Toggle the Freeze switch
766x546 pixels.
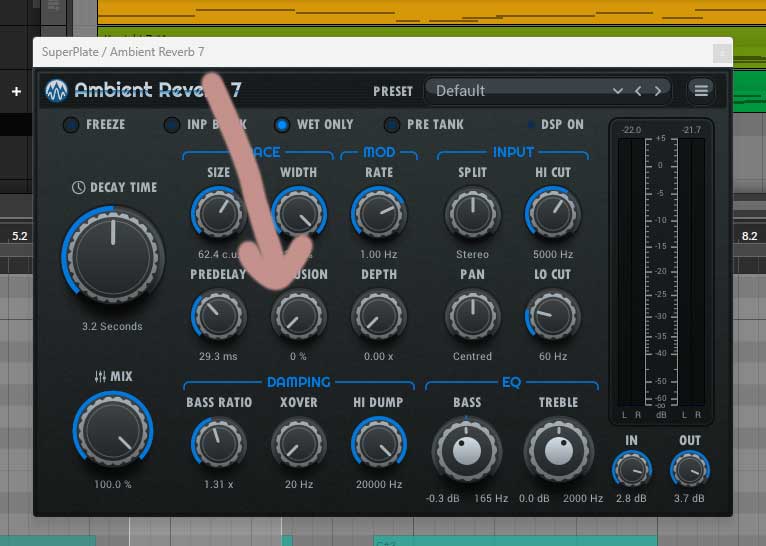(x=71, y=125)
